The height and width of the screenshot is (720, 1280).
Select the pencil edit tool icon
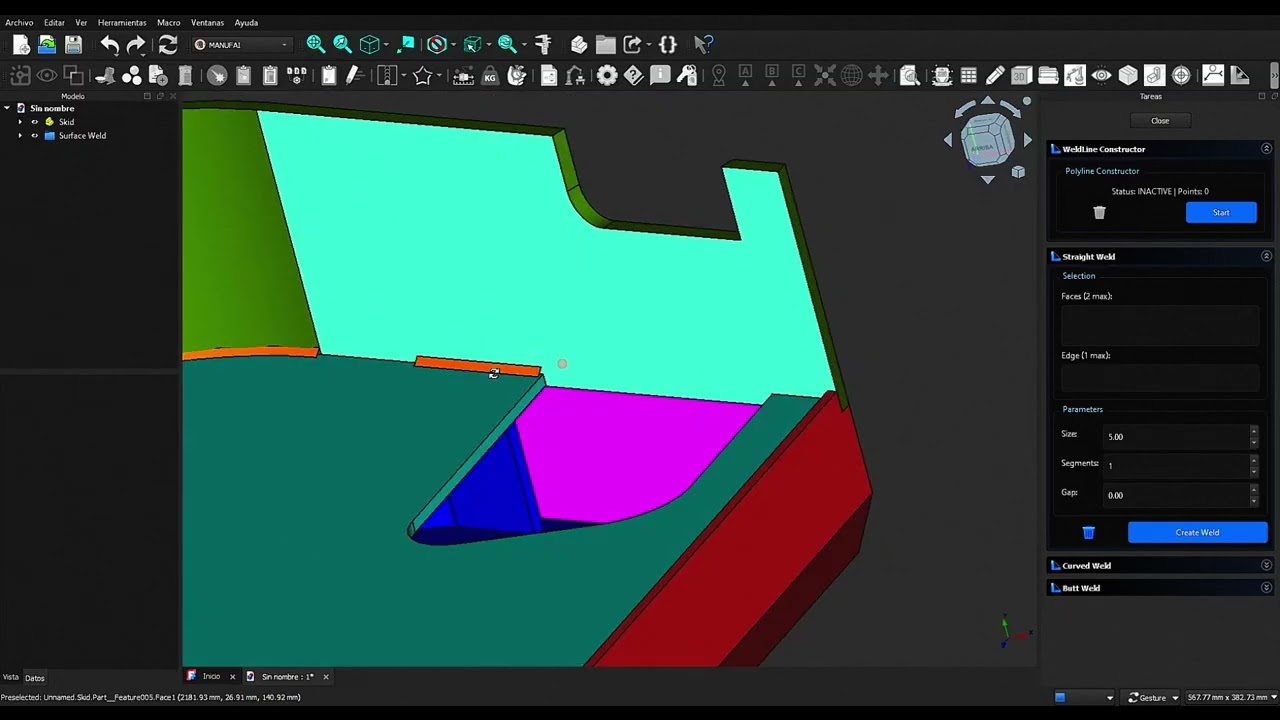(x=995, y=75)
